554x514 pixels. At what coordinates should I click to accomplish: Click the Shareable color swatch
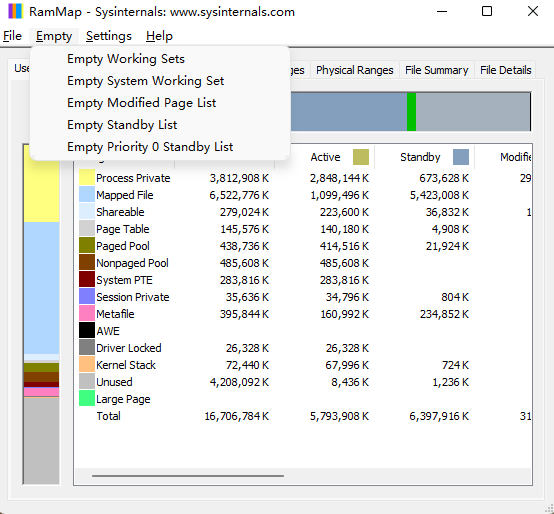(x=87, y=212)
